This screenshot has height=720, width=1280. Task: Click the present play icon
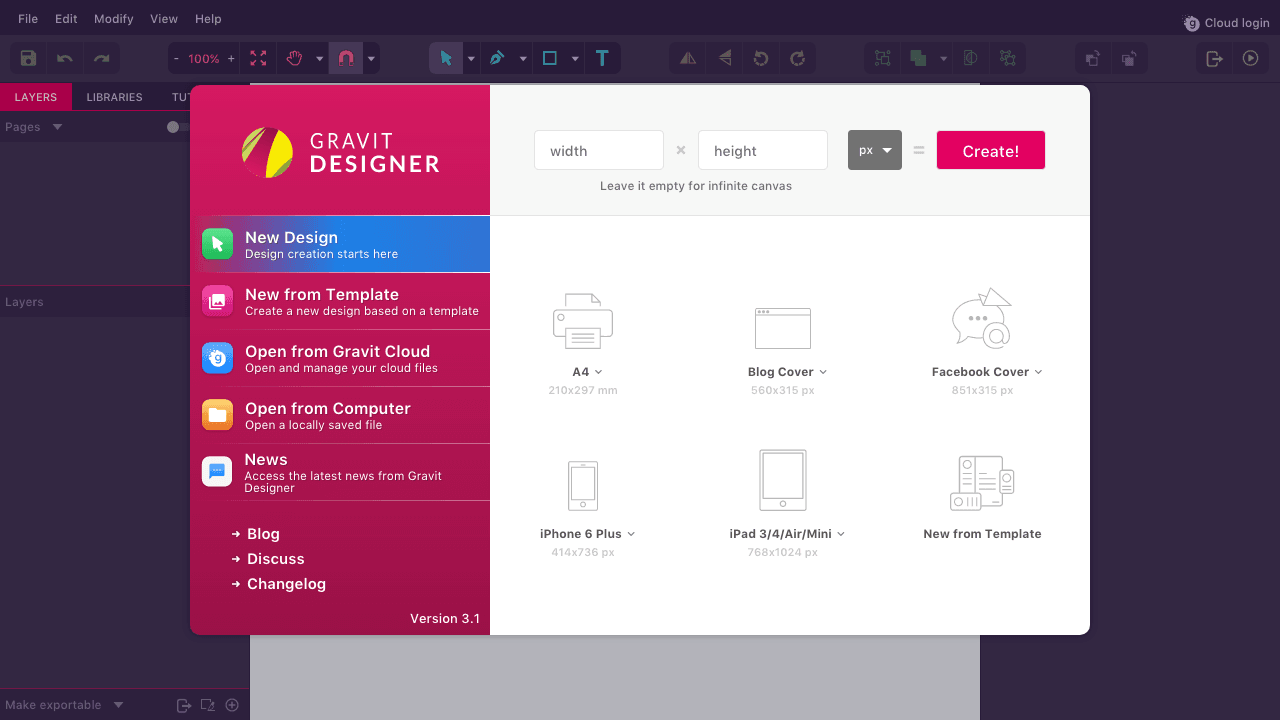pos(1250,59)
